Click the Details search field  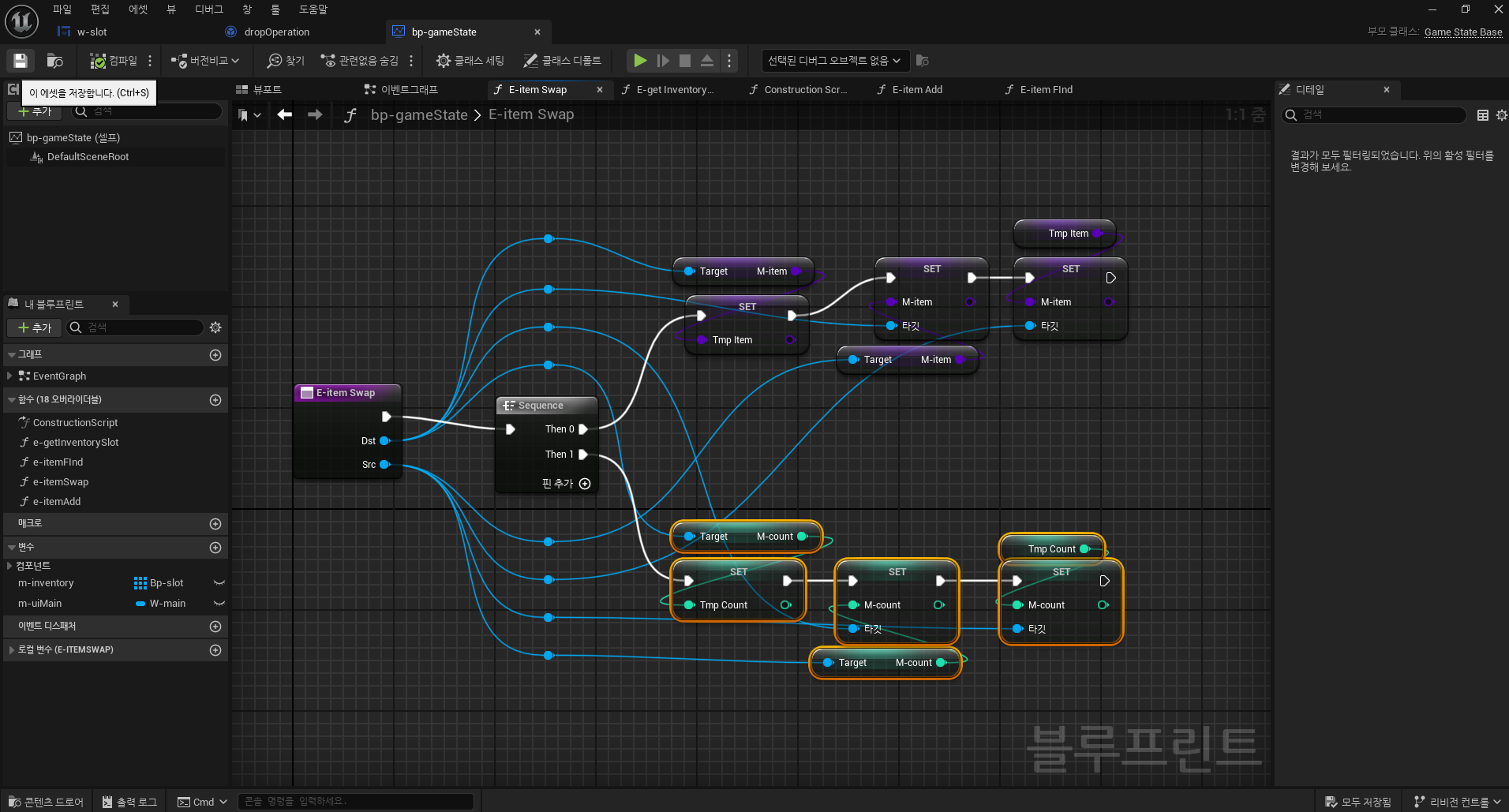click(1373, 115)
